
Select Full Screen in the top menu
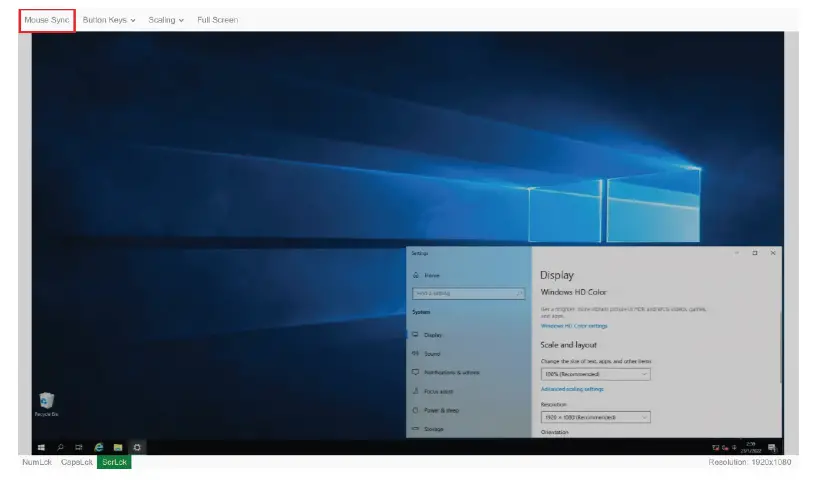(x=217, y=20)
